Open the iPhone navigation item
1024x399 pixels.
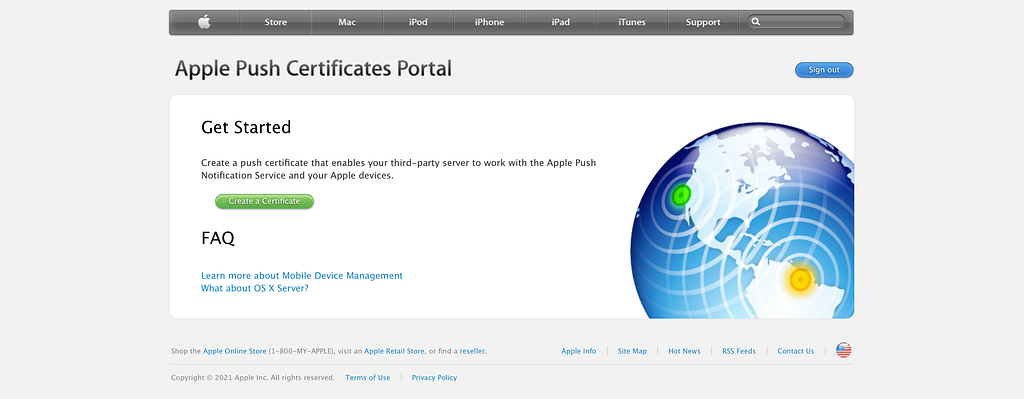pos(489,22)
